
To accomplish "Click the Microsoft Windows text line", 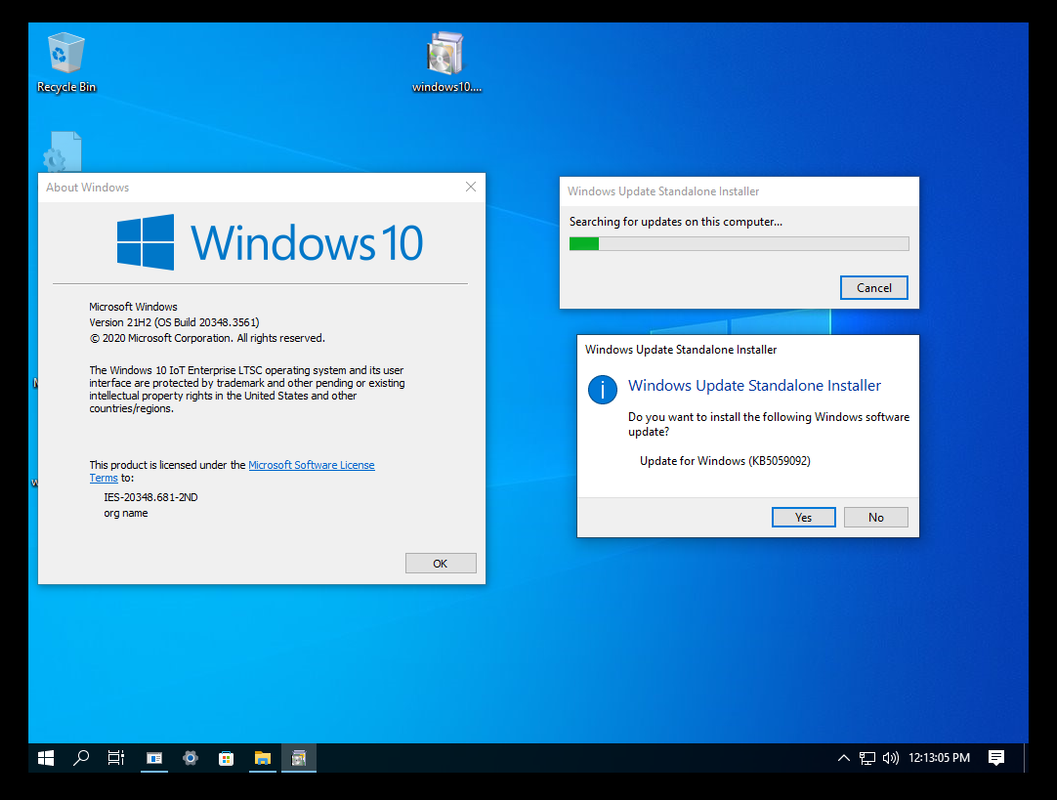I will coord(133,307).
